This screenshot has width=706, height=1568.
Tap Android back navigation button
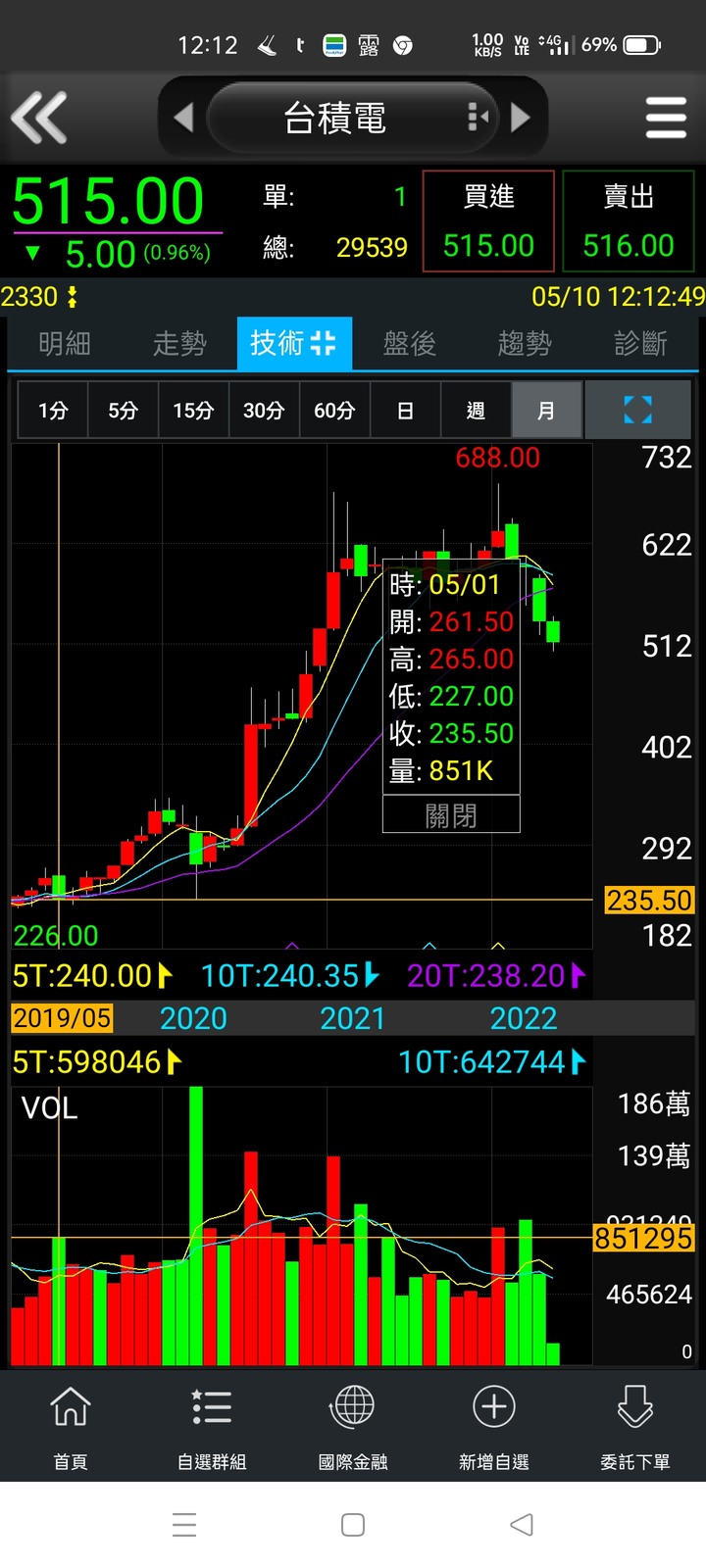pos(522,1525)
